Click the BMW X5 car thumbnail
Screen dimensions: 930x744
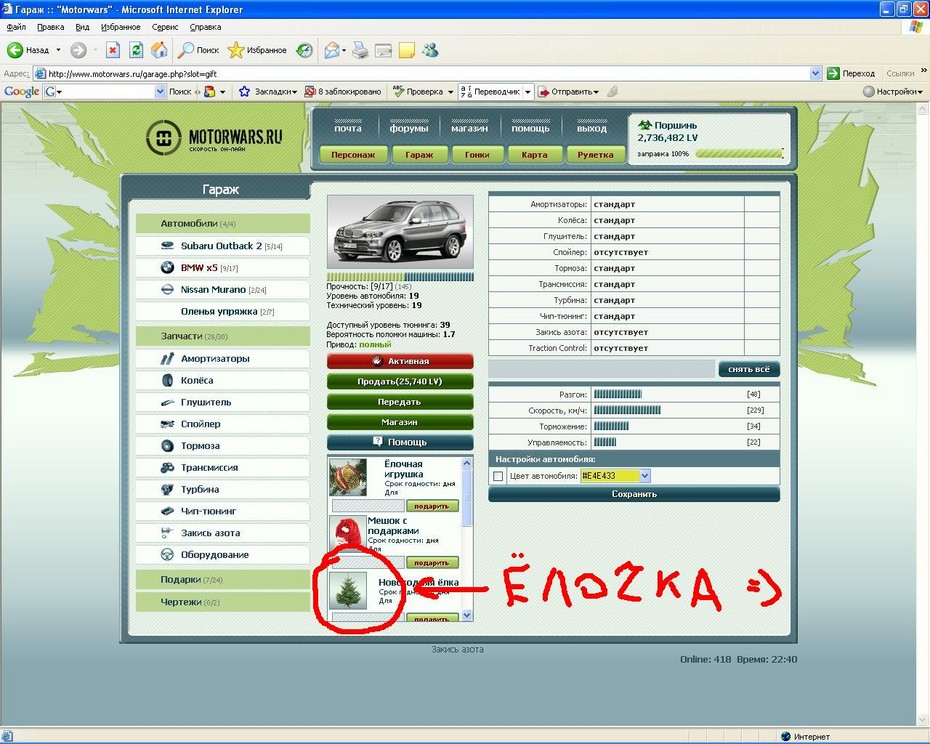400,232
